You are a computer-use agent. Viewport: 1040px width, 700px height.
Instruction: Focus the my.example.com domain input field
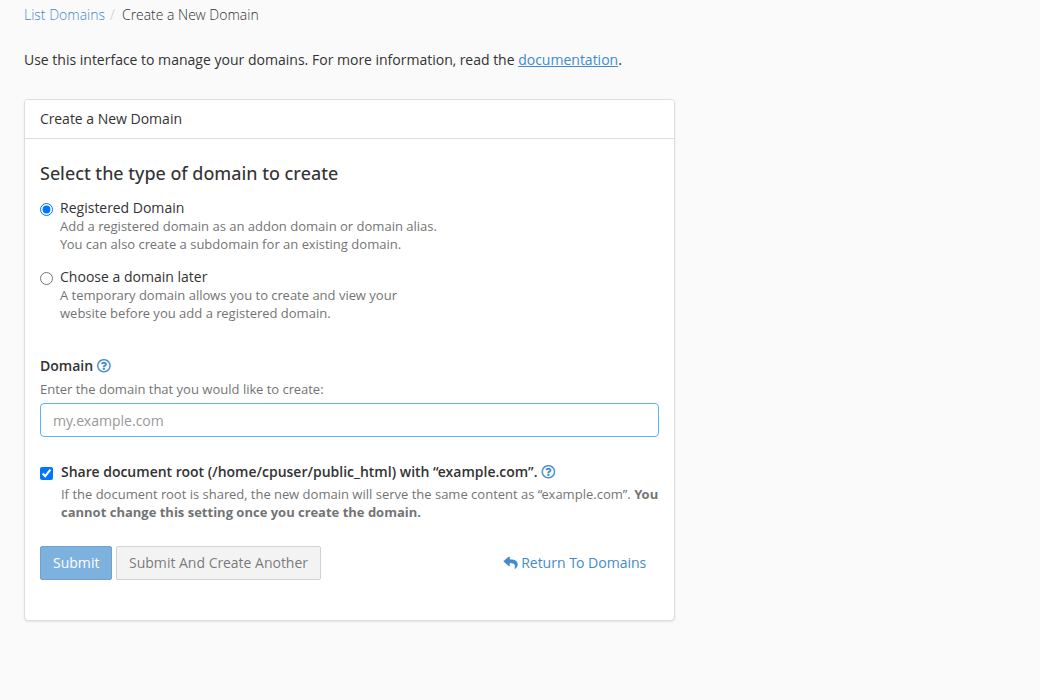tap(349, 420)
